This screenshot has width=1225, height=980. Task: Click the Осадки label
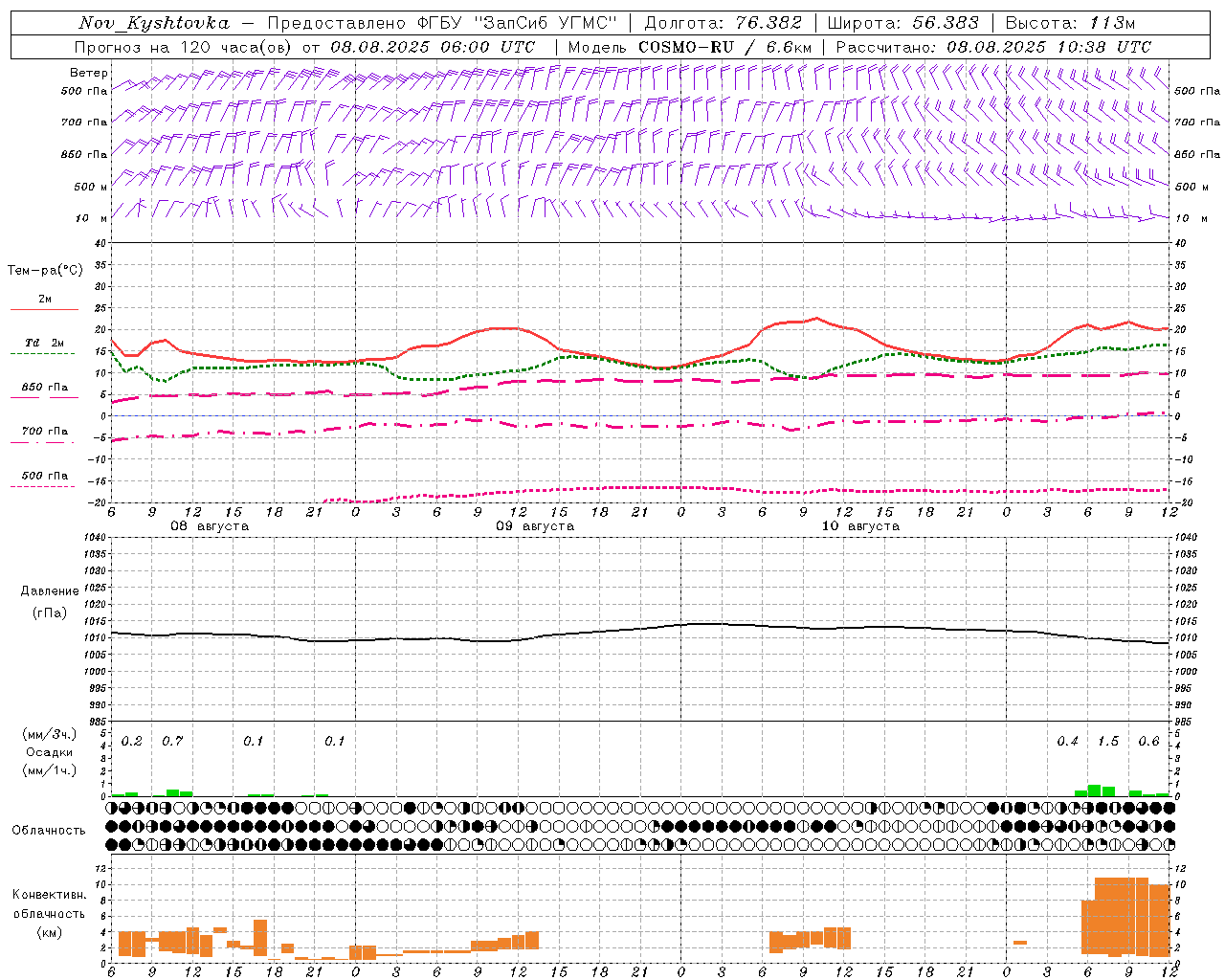point(50,752)
